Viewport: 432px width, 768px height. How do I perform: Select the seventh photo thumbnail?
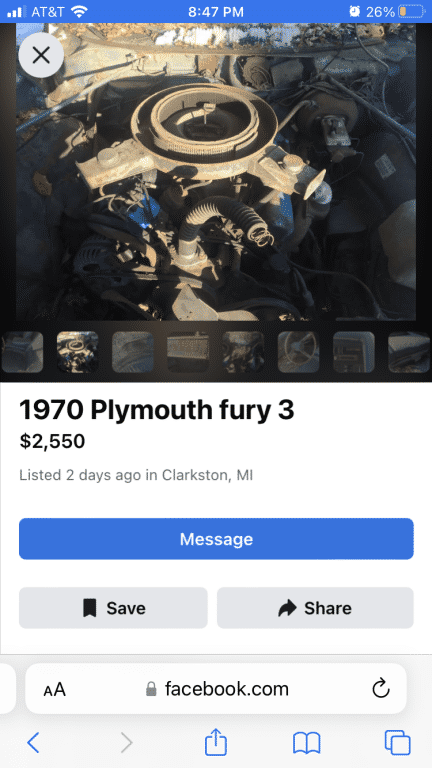(354, 352)
